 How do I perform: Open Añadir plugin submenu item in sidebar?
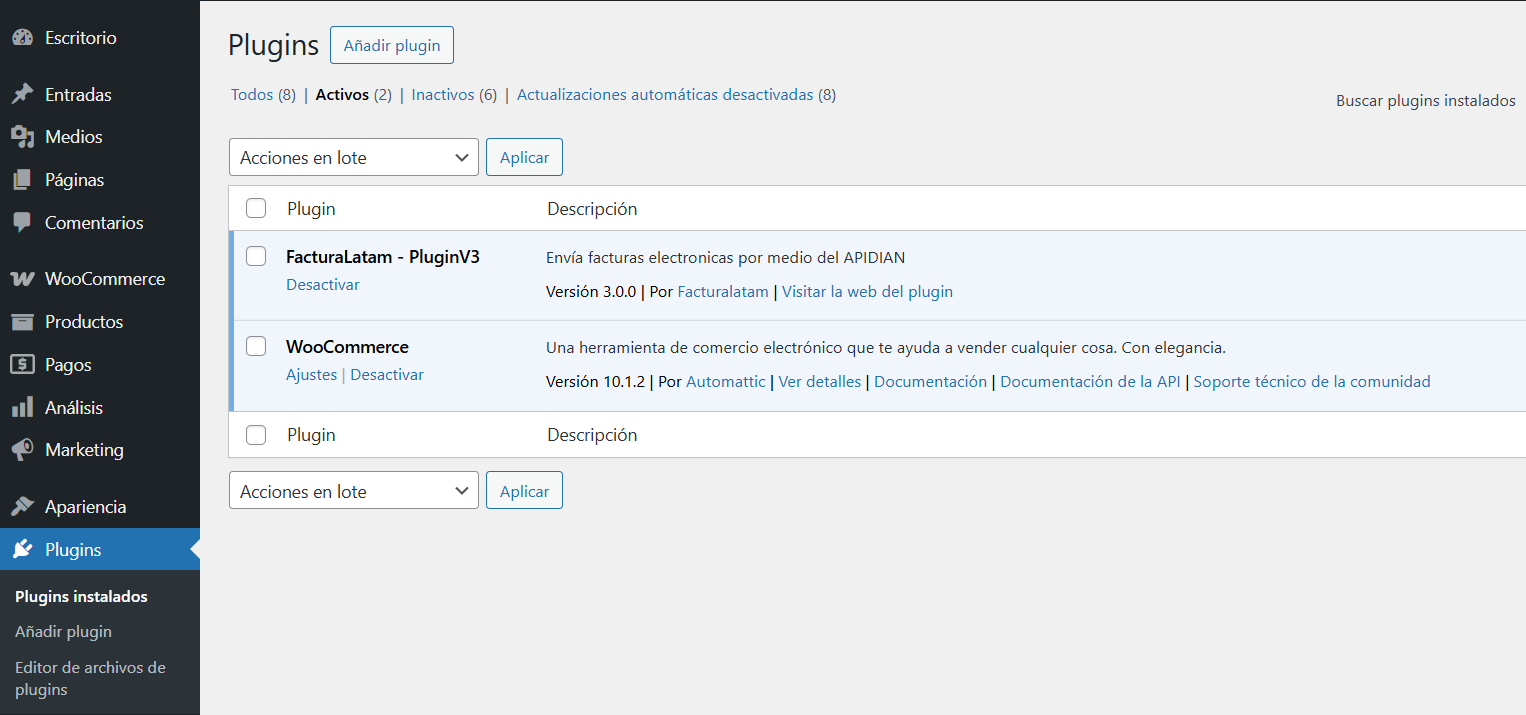click(63, 632)
